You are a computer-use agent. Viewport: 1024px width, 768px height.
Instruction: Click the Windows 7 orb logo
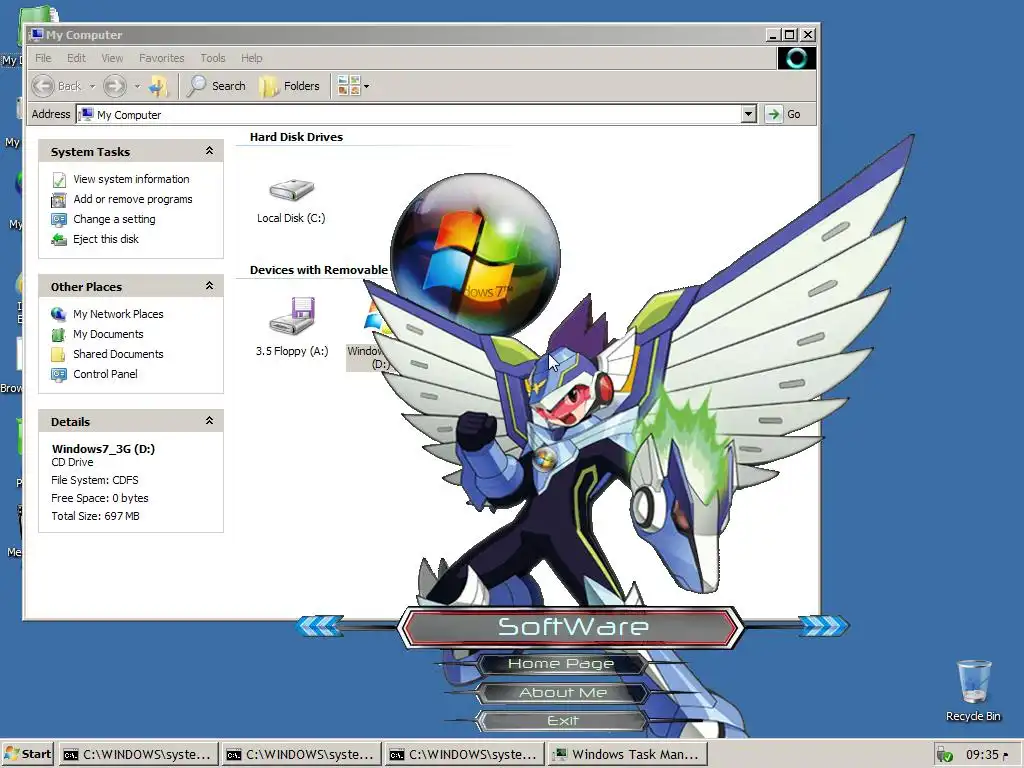(x=475, y=255)
